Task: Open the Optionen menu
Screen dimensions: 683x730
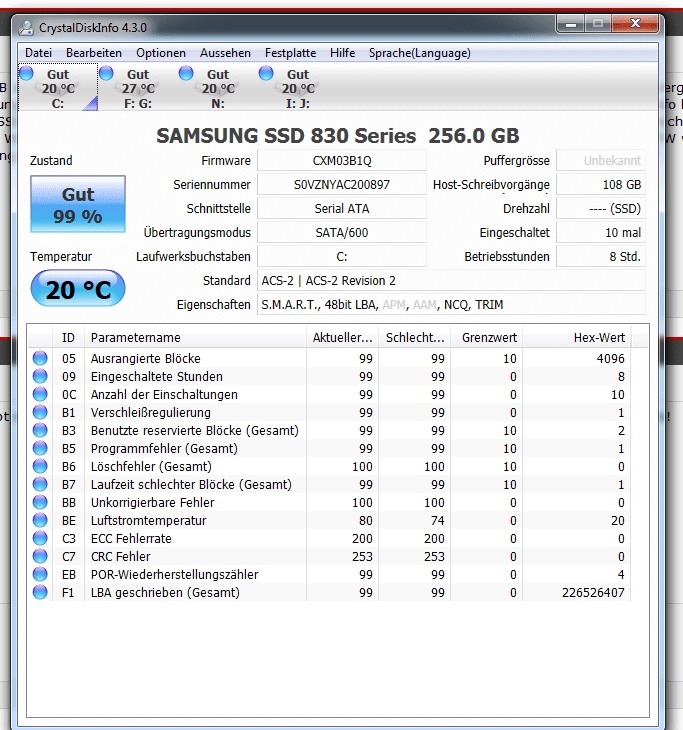Action: [x=161, y=53]
